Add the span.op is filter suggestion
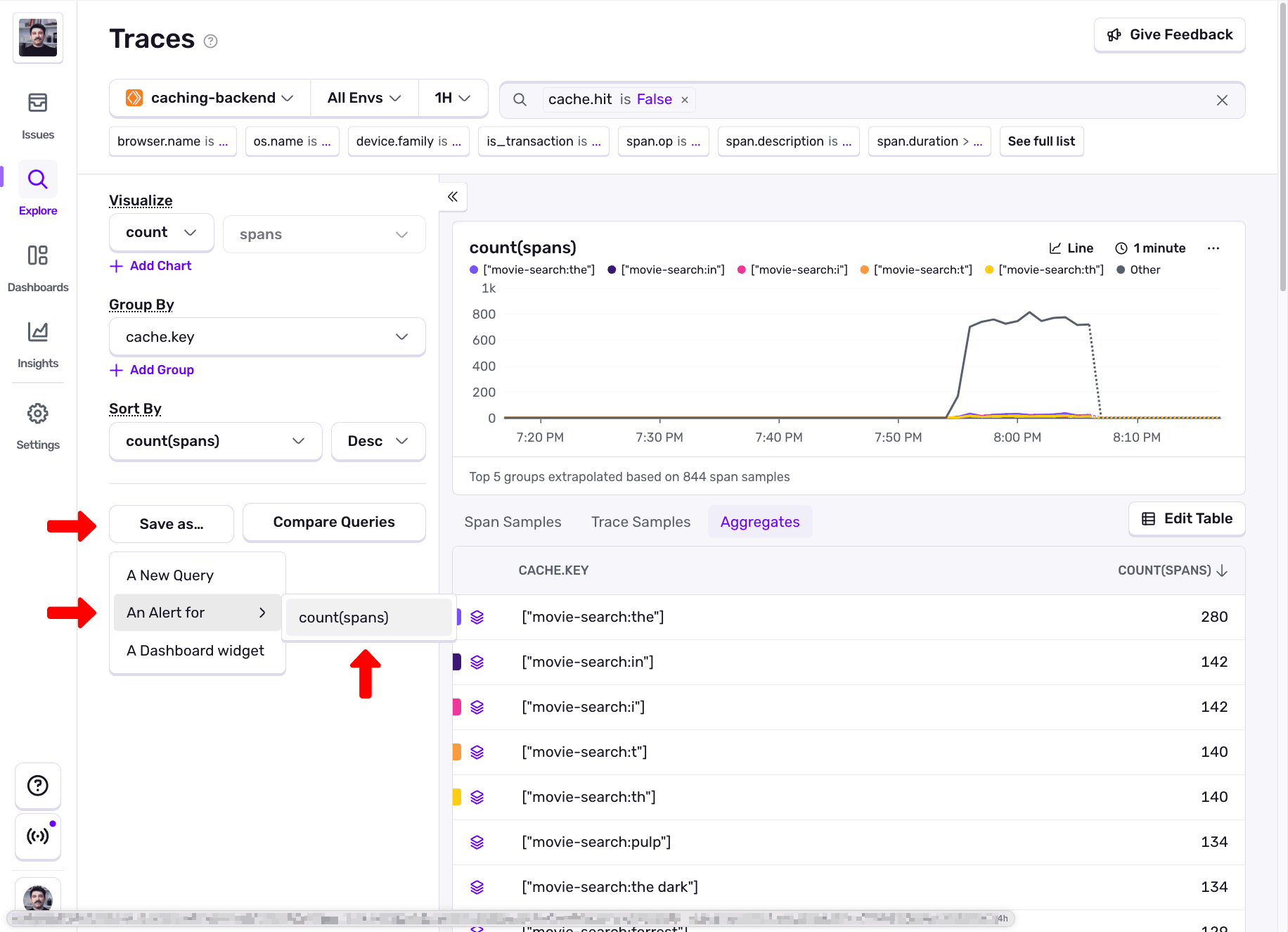This screenshot has height=932, width=1288. (x=664, y=141)
